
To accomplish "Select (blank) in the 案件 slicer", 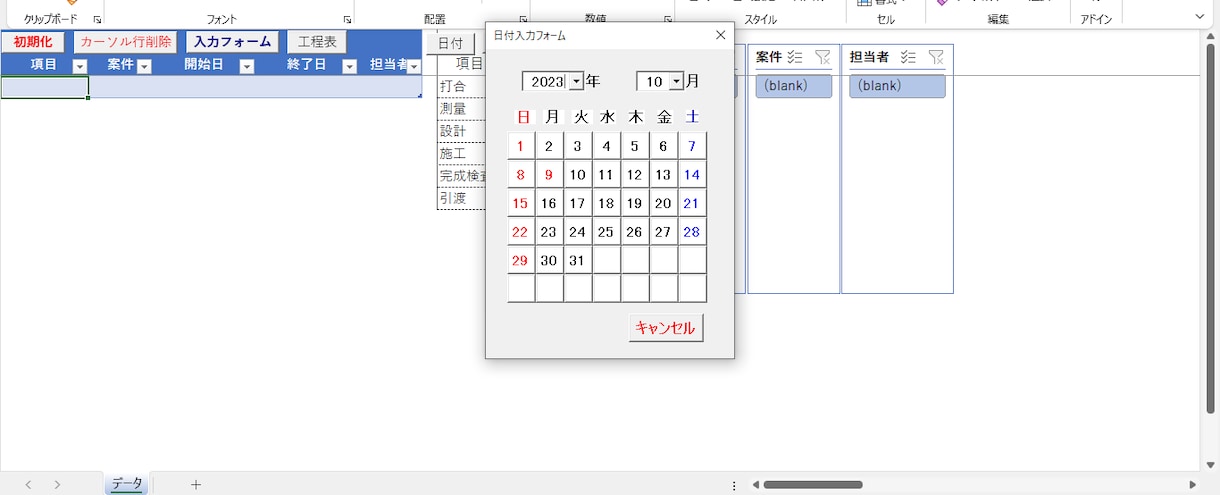I will point(794,86).
